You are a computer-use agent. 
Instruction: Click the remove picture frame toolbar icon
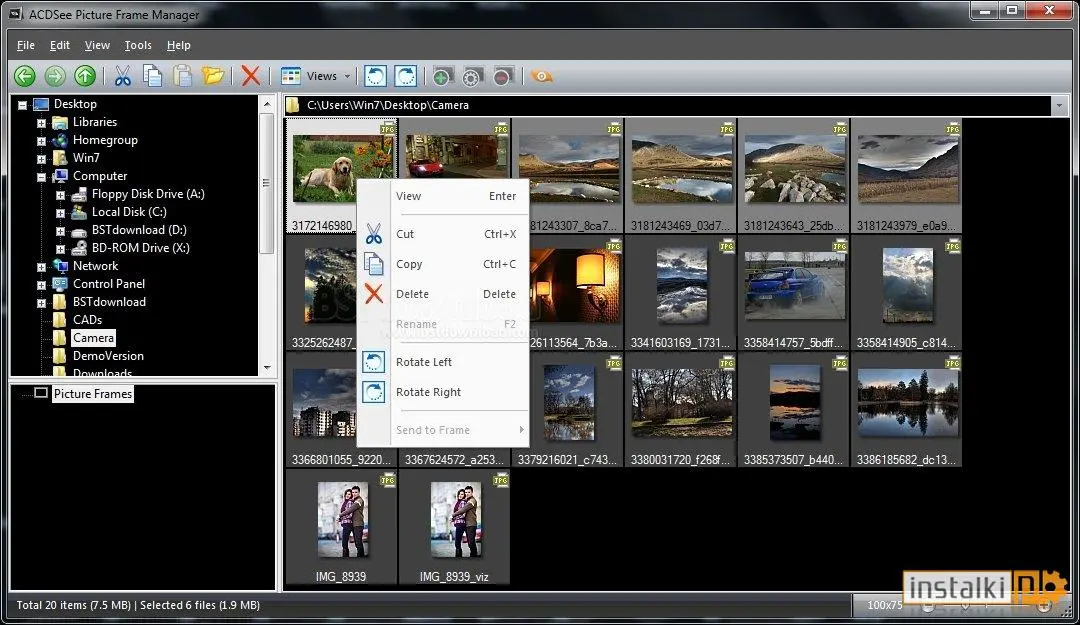(503, 76)
